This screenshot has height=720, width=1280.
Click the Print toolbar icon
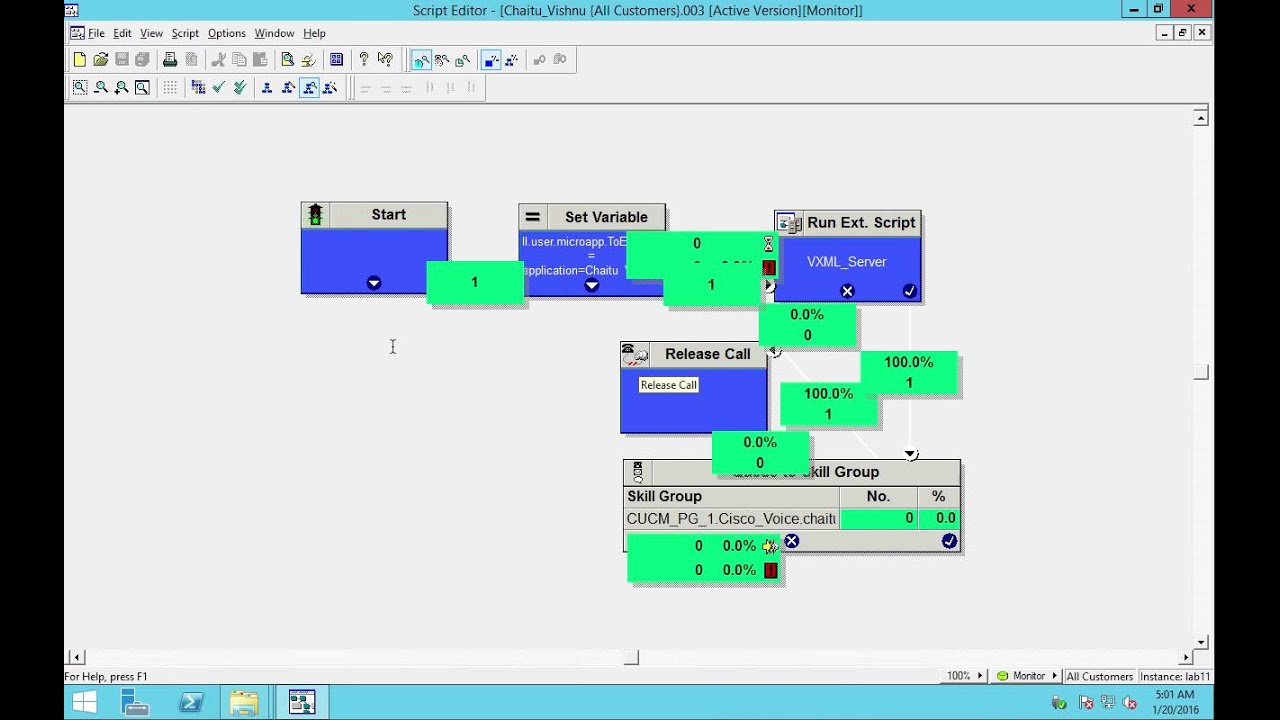170,60
